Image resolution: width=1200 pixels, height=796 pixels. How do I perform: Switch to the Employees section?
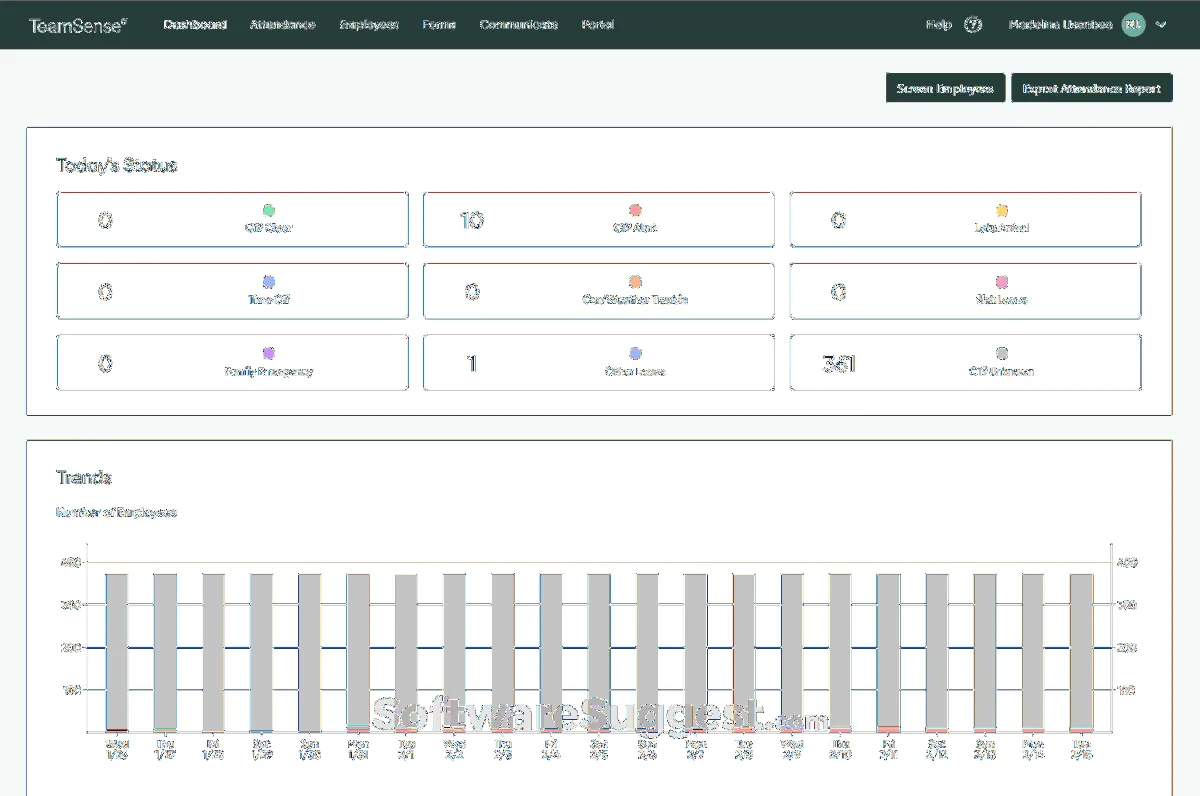click(x=369, y=25)
